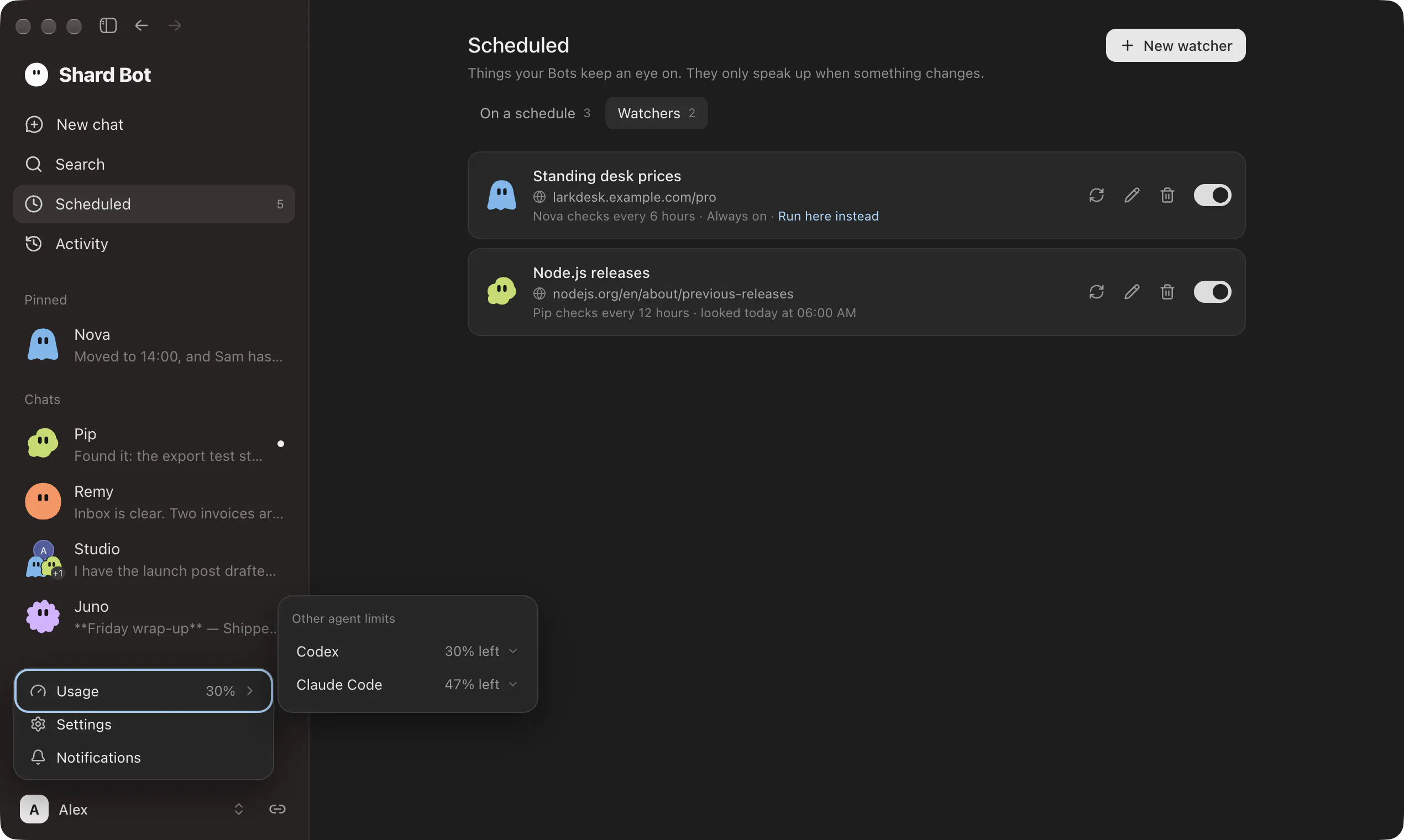Open the Pip chat
The image size is (1404, 840).
tap(154, 444)
